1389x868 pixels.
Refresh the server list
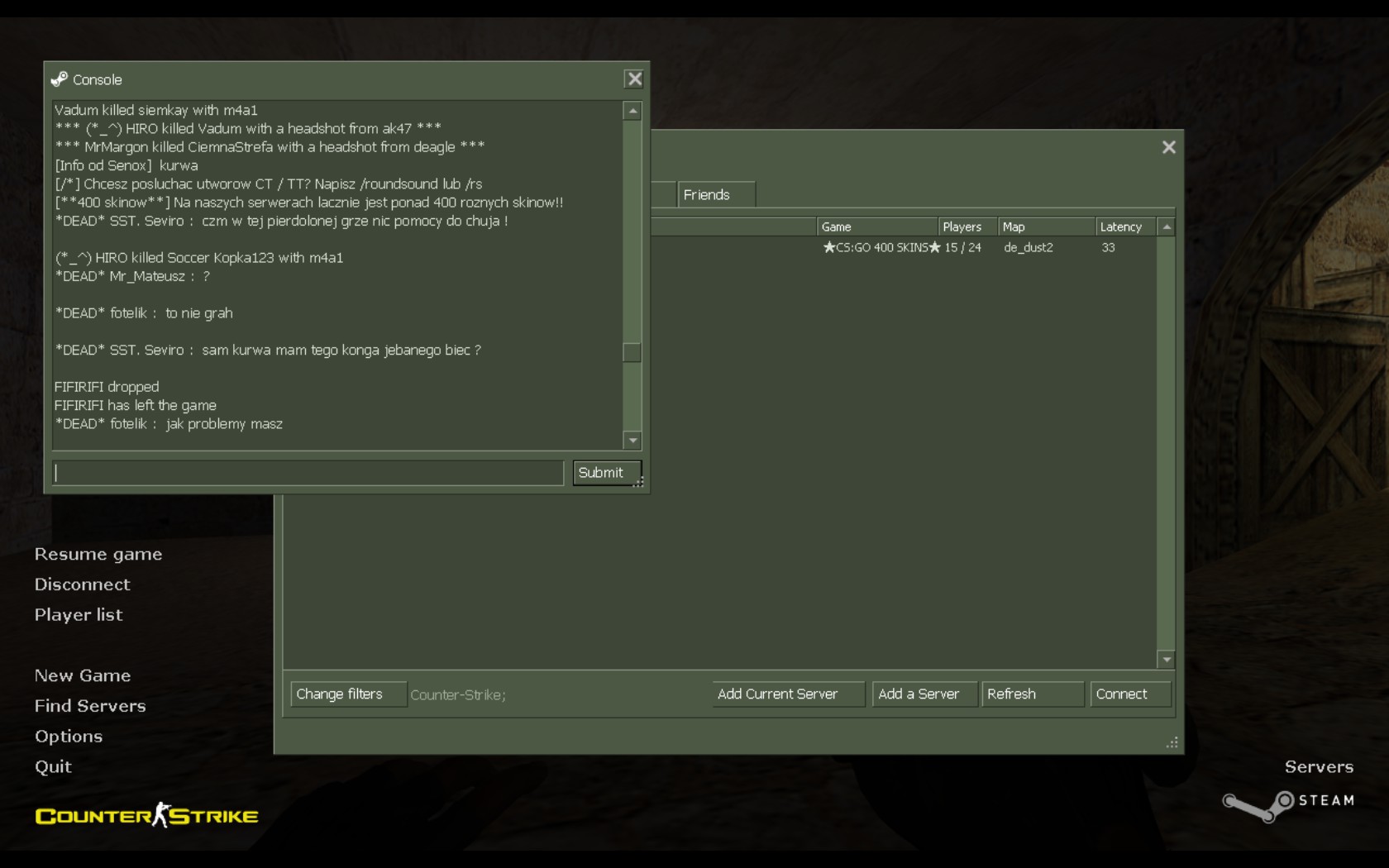pos(1030,694)
